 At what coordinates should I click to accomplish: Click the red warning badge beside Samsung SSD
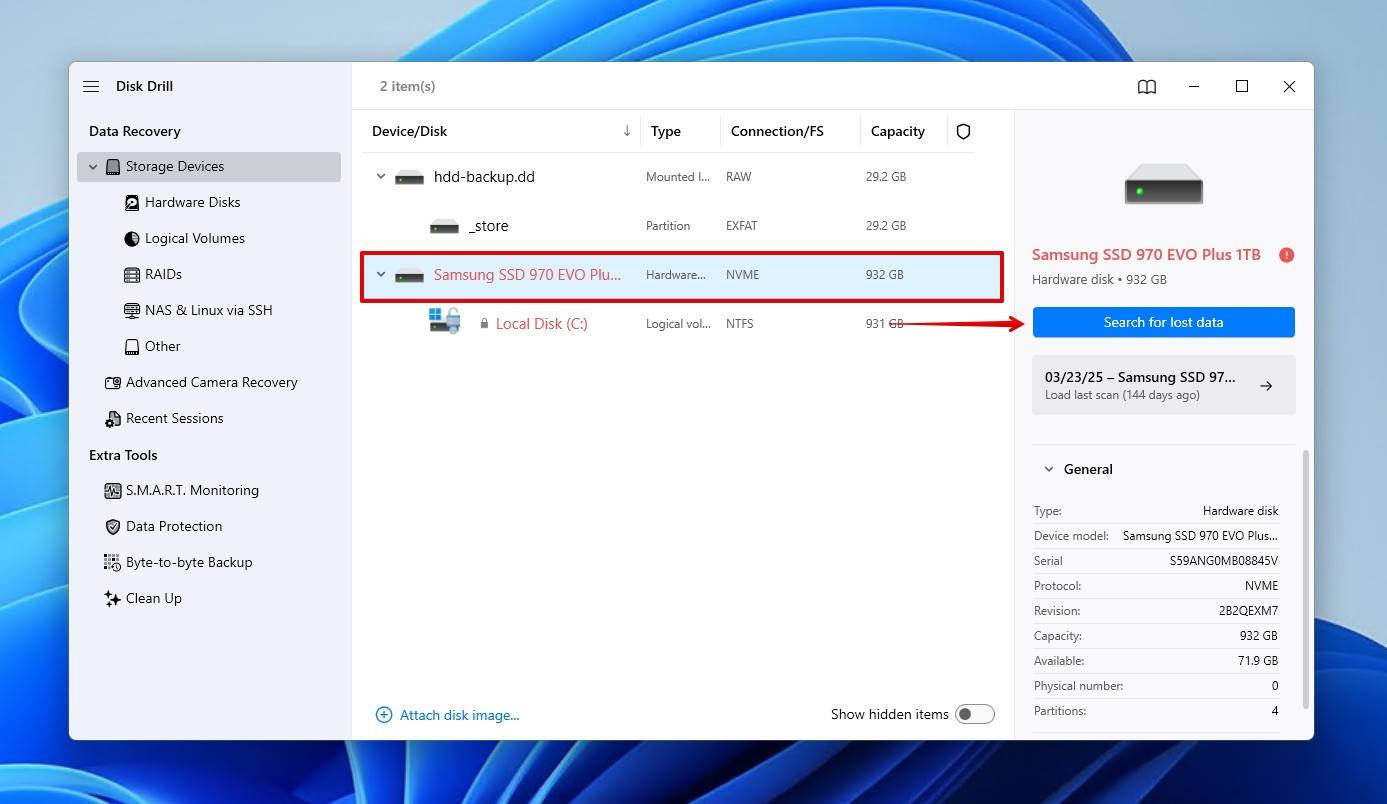click(1286, 255)
